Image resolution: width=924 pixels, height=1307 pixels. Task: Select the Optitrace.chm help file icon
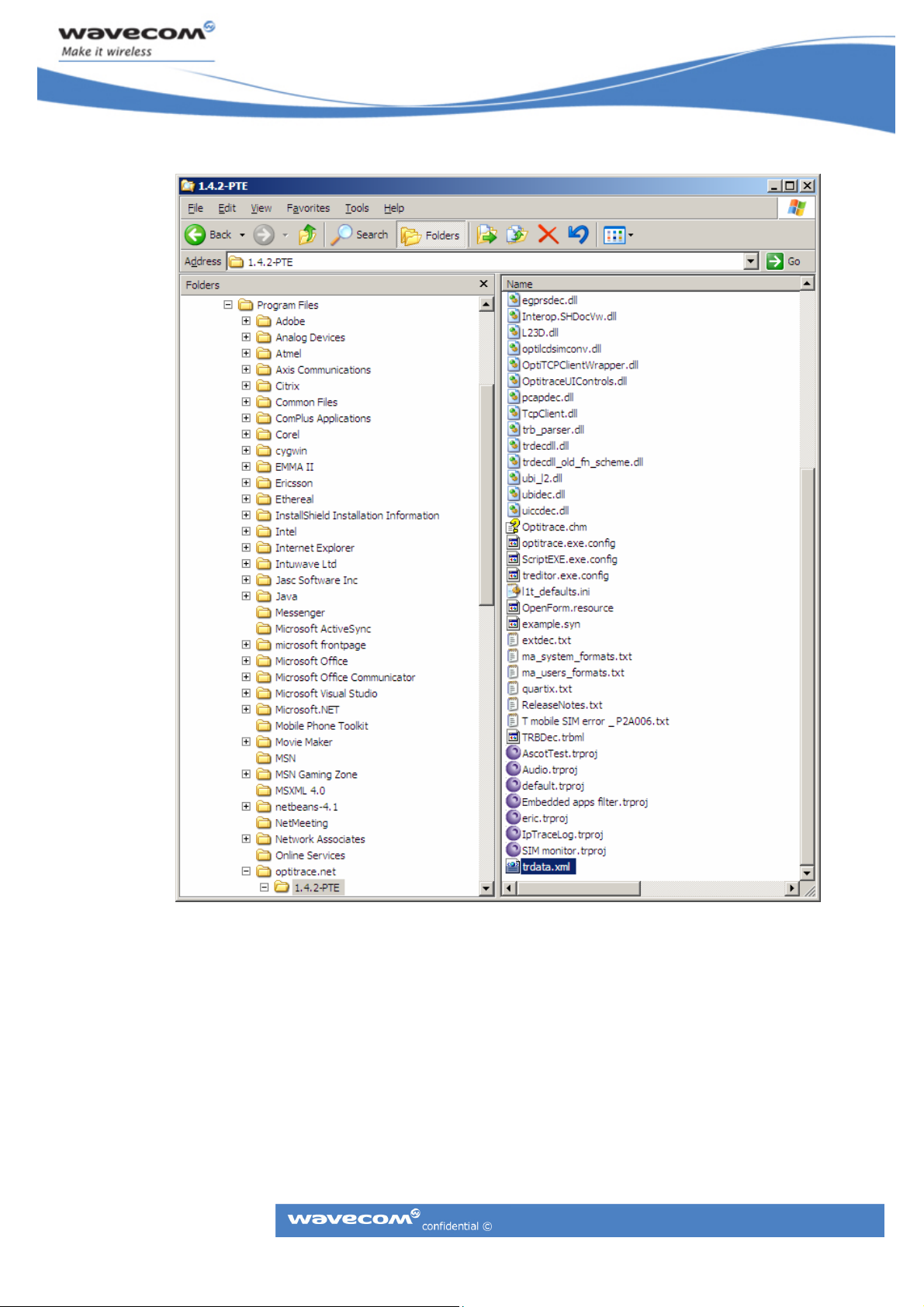[x=513, y=527]
